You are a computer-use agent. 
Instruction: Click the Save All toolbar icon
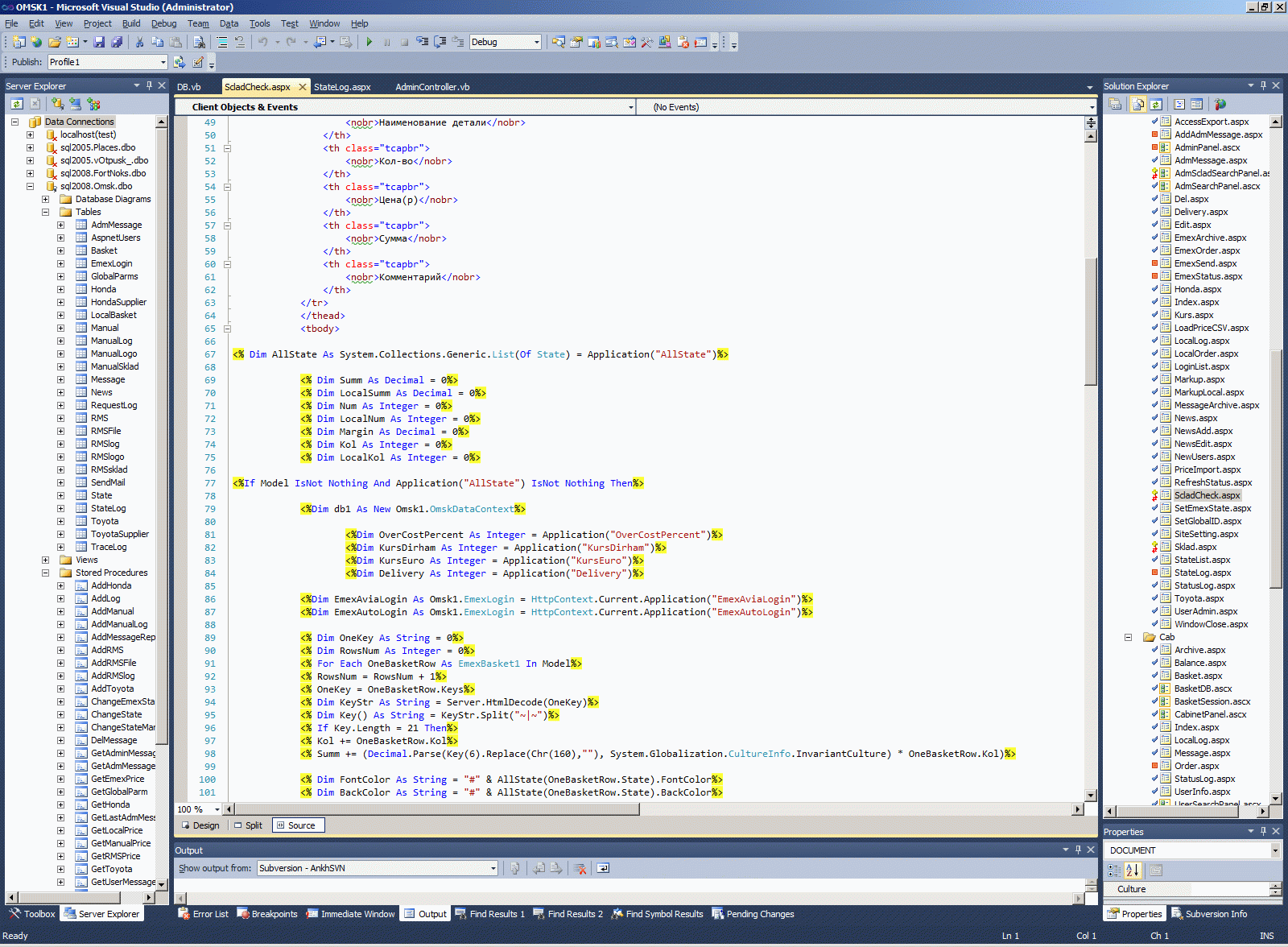click(x=117, y=42)
